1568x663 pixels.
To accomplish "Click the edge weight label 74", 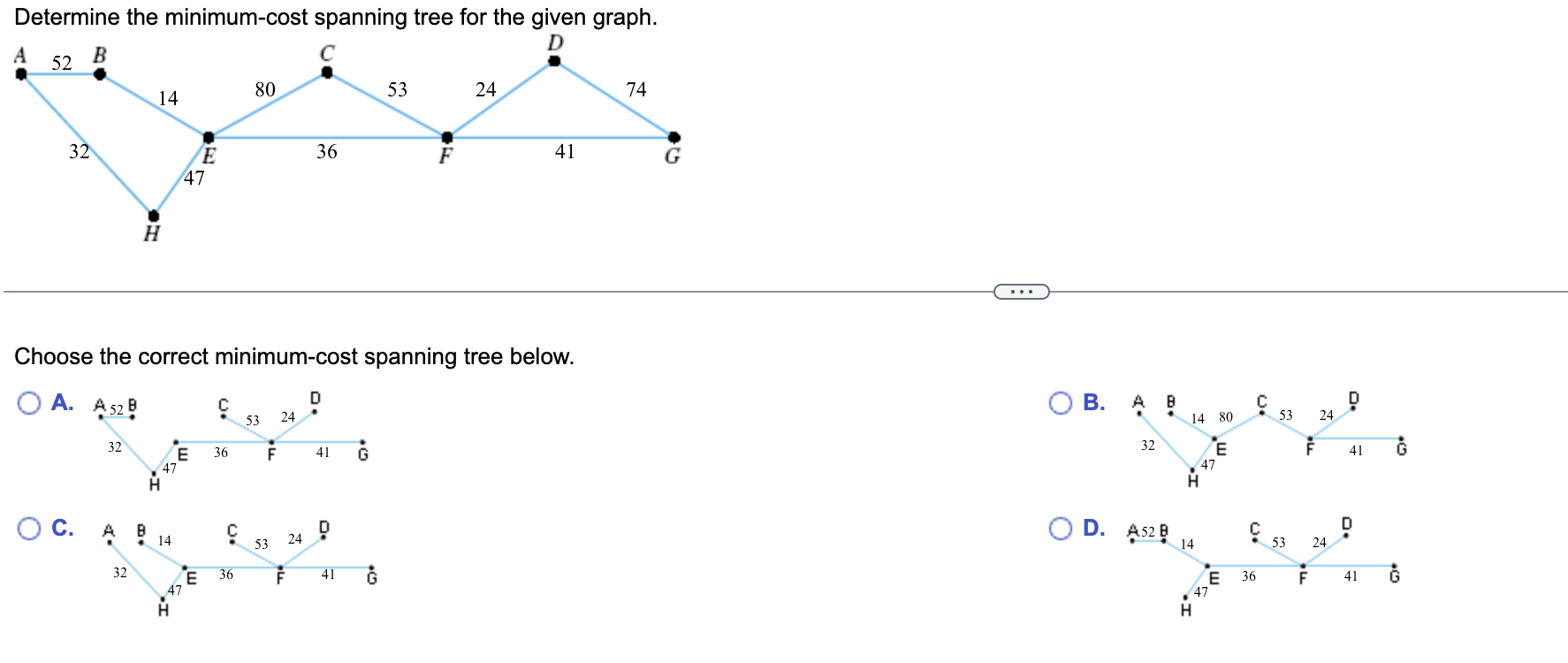I will tap(636, 90).
